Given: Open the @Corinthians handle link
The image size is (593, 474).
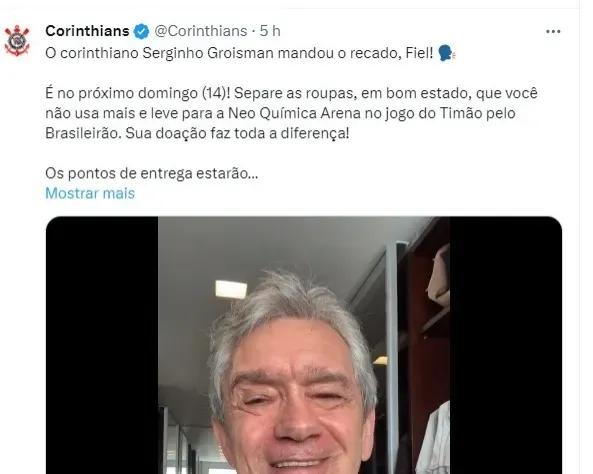Looking at the screenshot, I should click(x=201, y=31).
